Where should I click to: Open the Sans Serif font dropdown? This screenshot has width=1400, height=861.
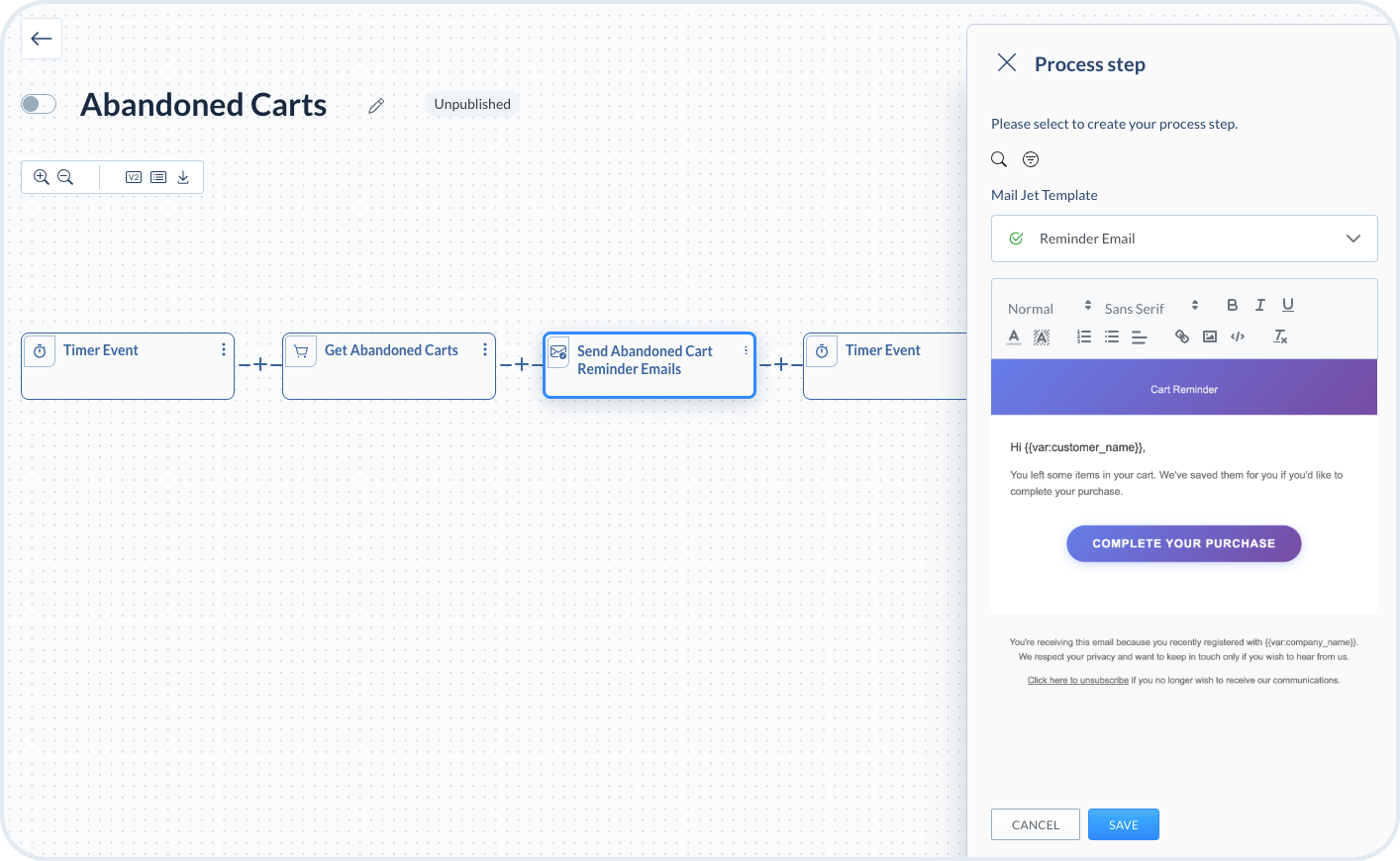[x=1150, y=308]
